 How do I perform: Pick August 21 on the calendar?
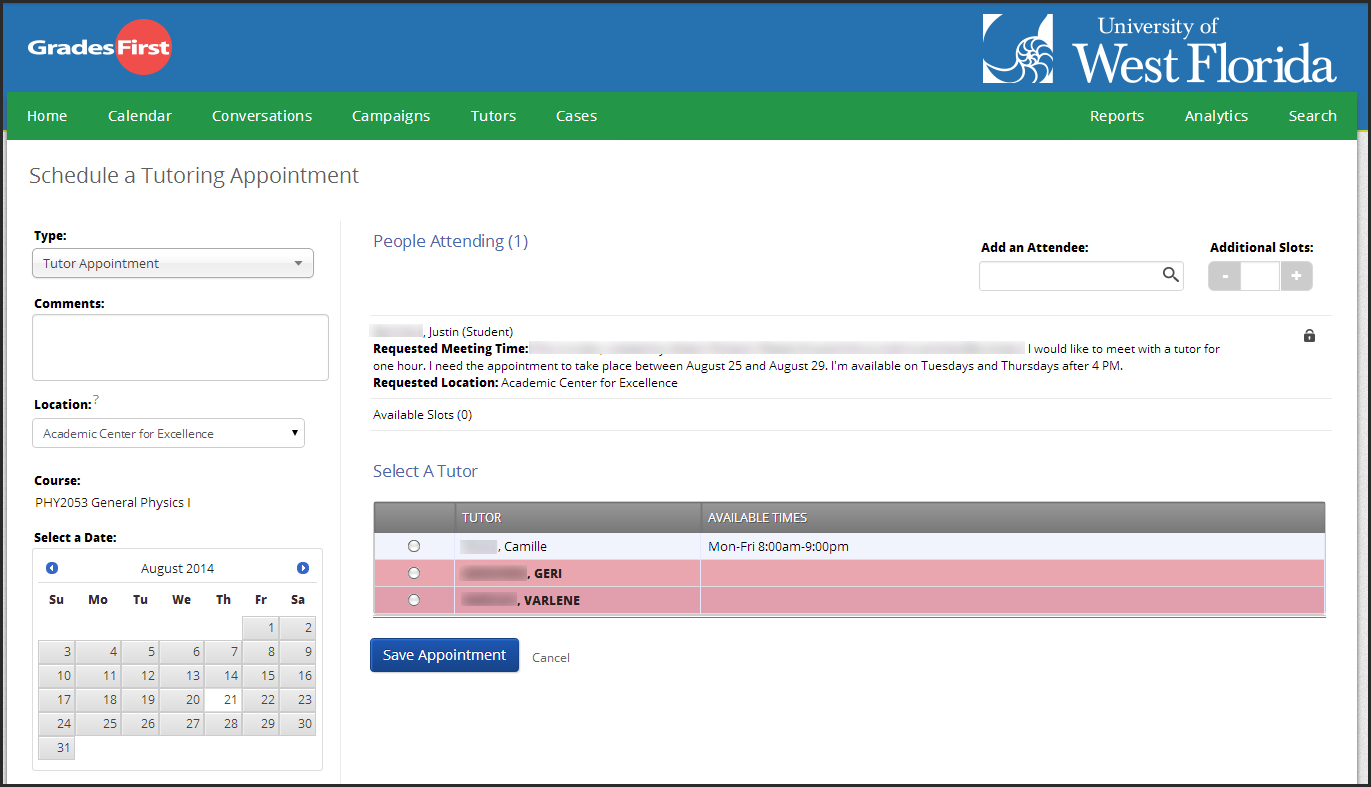(x=223, y=699)
